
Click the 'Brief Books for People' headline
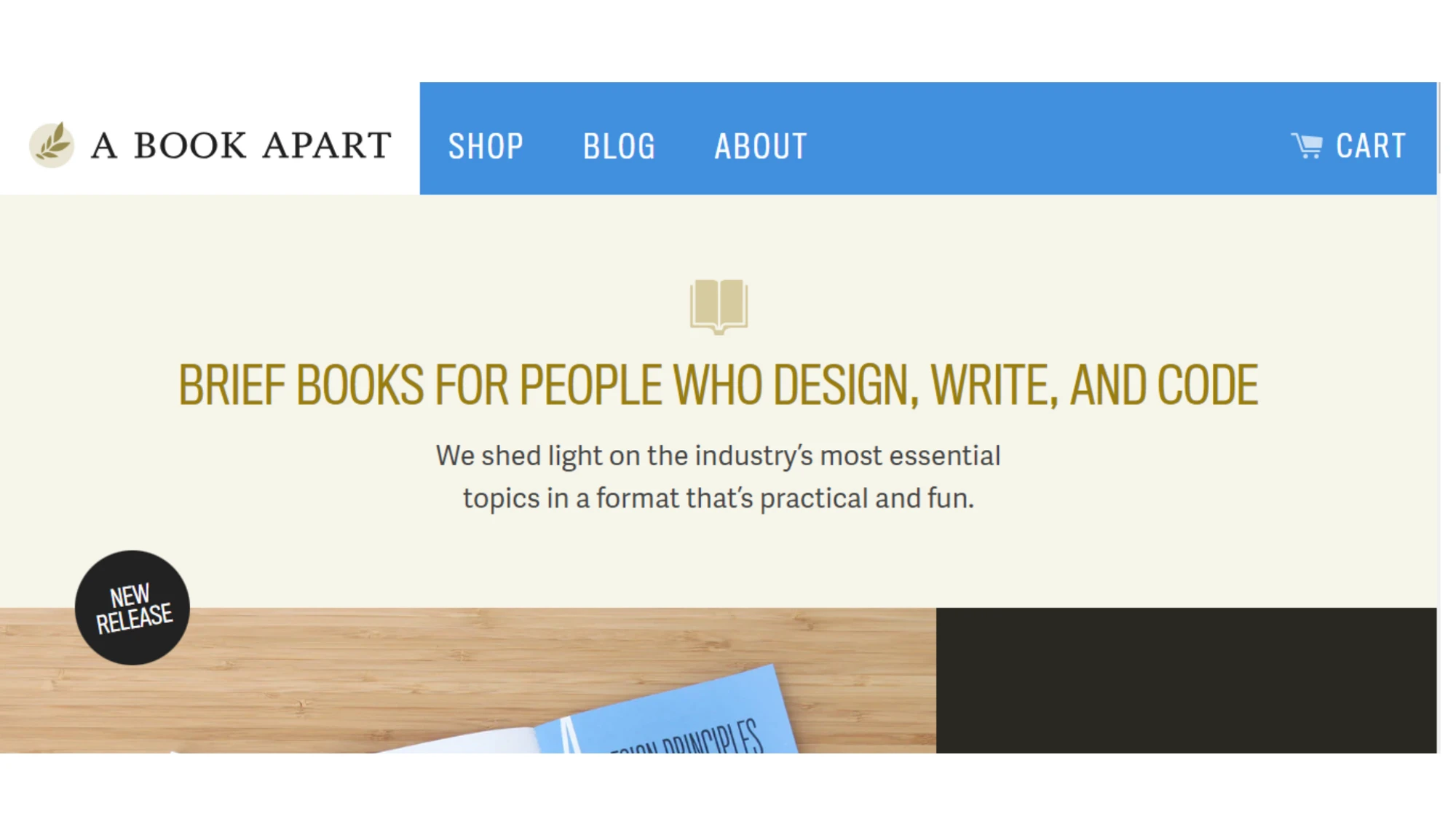(x=718, y=384)
